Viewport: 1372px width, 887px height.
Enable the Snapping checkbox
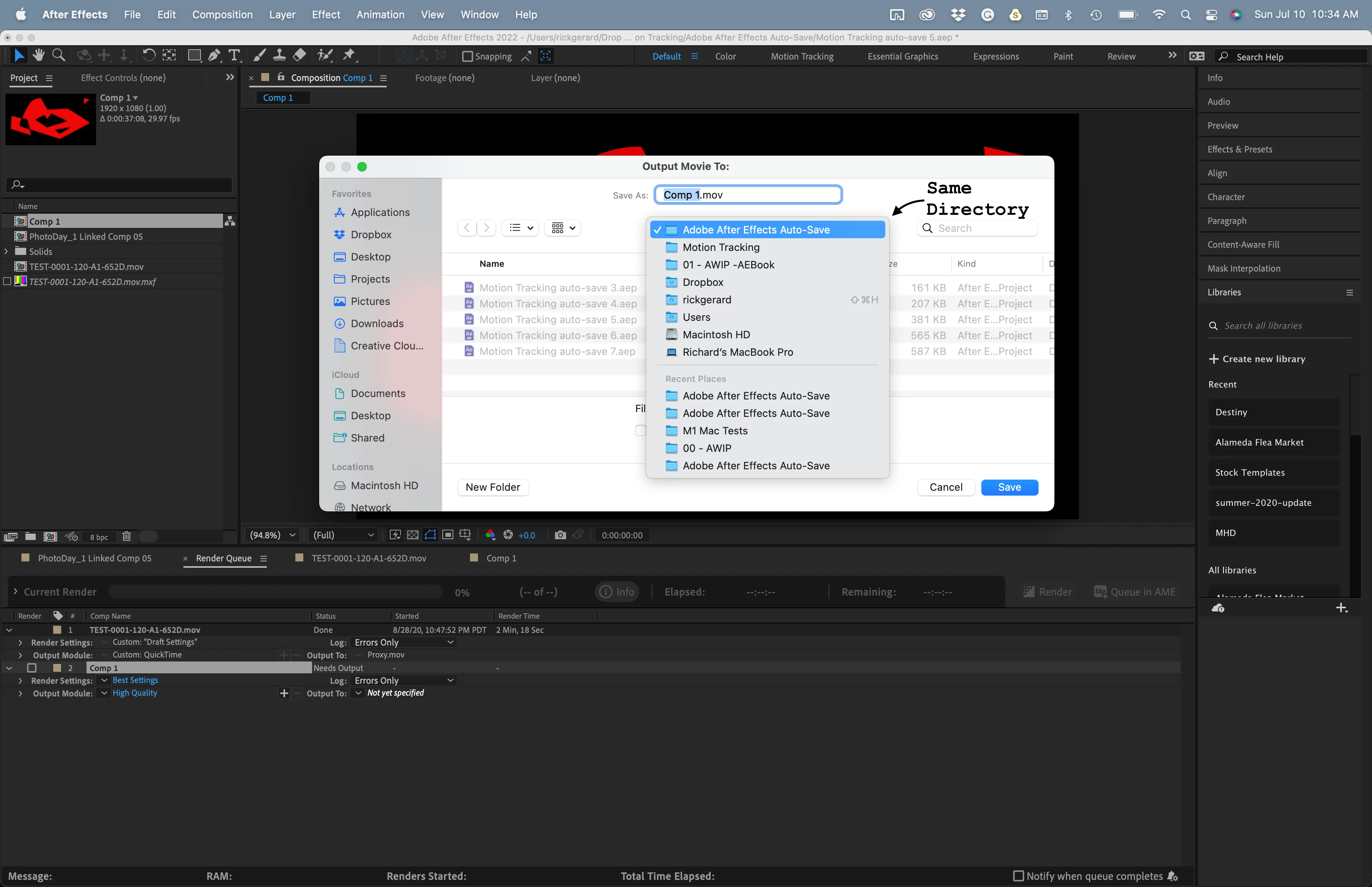point(468,56)
